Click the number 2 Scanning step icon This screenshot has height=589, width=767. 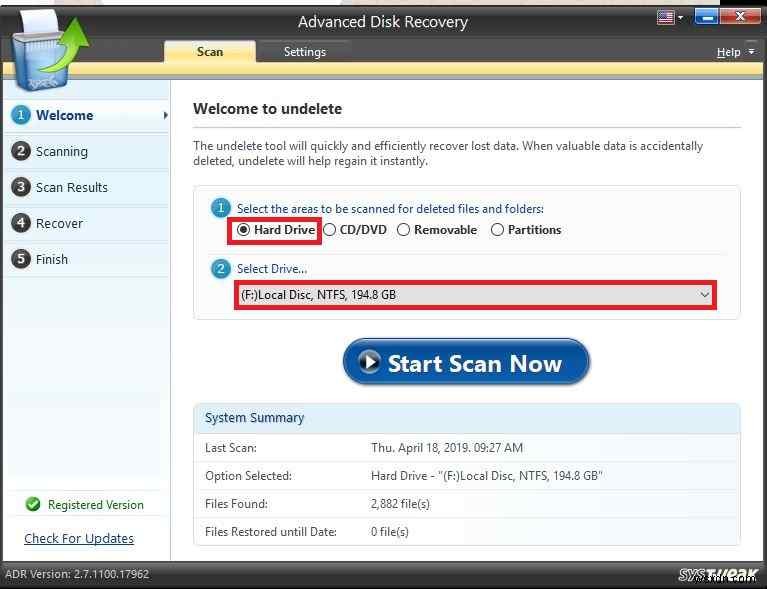[21, 151]
